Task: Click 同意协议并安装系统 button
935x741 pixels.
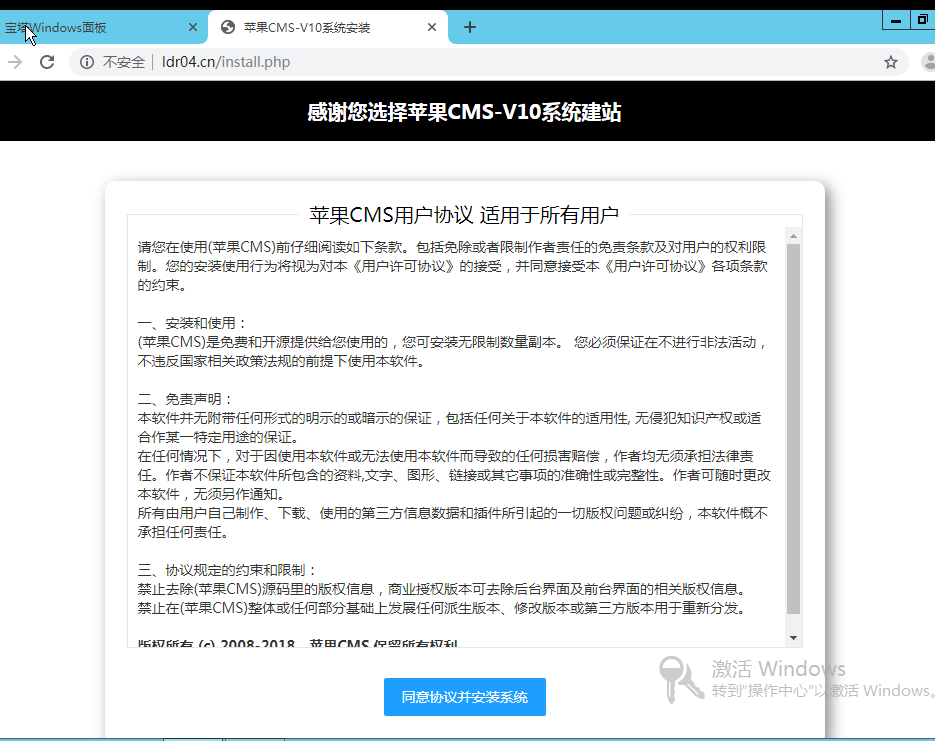Action: point(465,697)
